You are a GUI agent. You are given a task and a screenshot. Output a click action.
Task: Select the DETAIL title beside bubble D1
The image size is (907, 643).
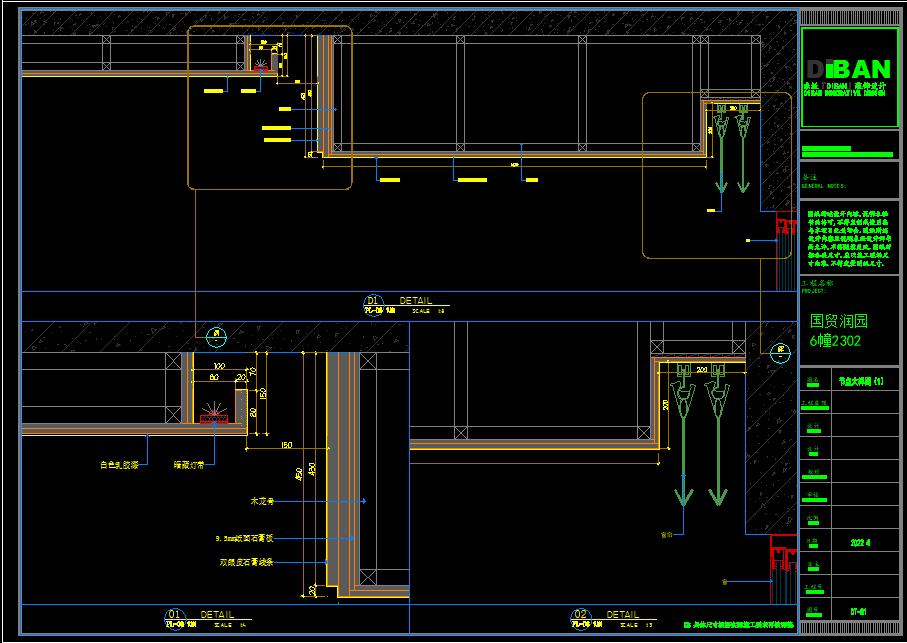(x=415, y=301)
